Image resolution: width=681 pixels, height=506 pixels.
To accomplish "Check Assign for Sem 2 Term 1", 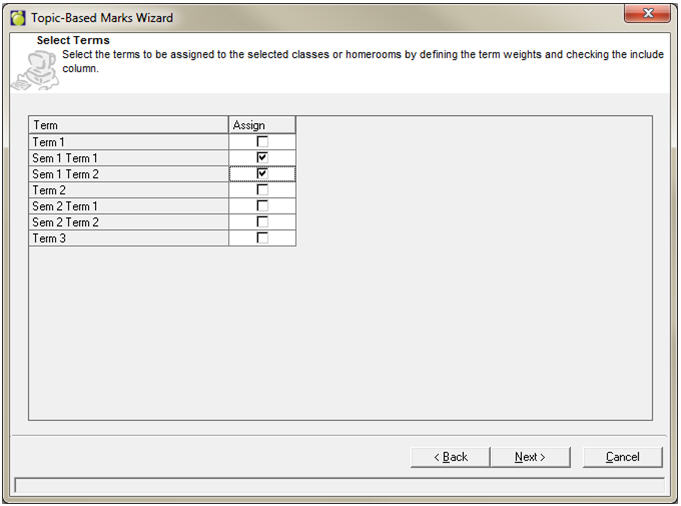I will (262, 206).
